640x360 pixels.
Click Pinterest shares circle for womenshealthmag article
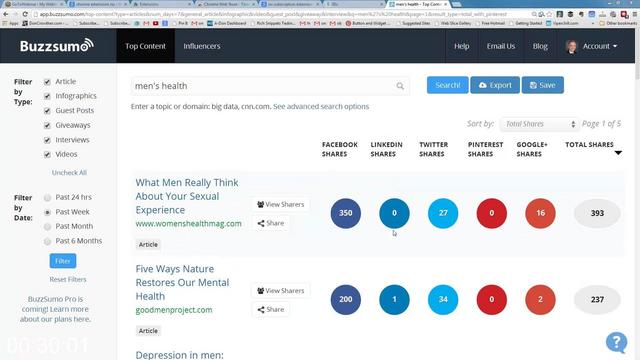[491, 213]
